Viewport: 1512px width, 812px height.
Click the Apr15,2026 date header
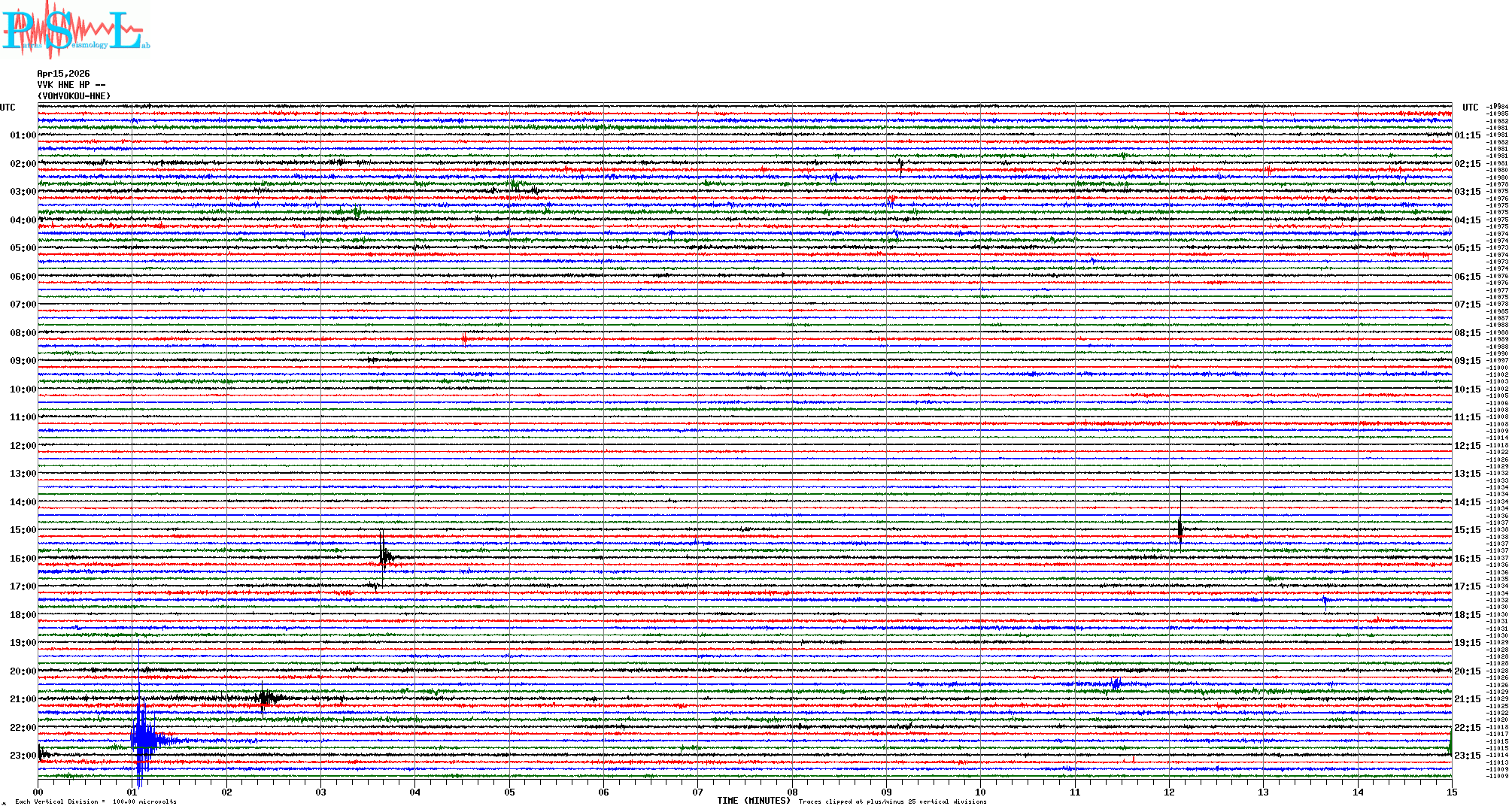click(63, 74)
